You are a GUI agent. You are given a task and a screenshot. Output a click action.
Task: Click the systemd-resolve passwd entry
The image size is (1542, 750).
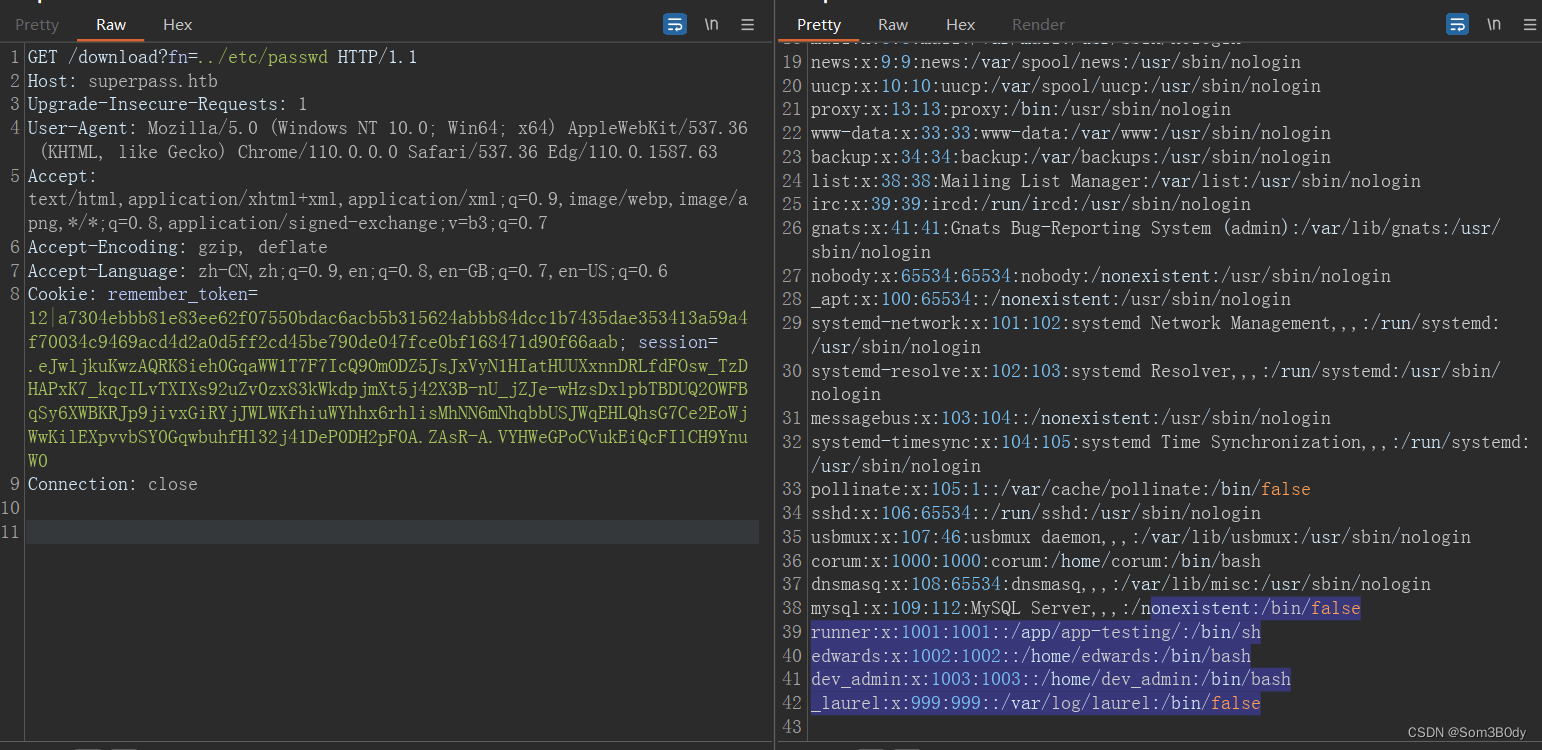[x=1155, y=382]
